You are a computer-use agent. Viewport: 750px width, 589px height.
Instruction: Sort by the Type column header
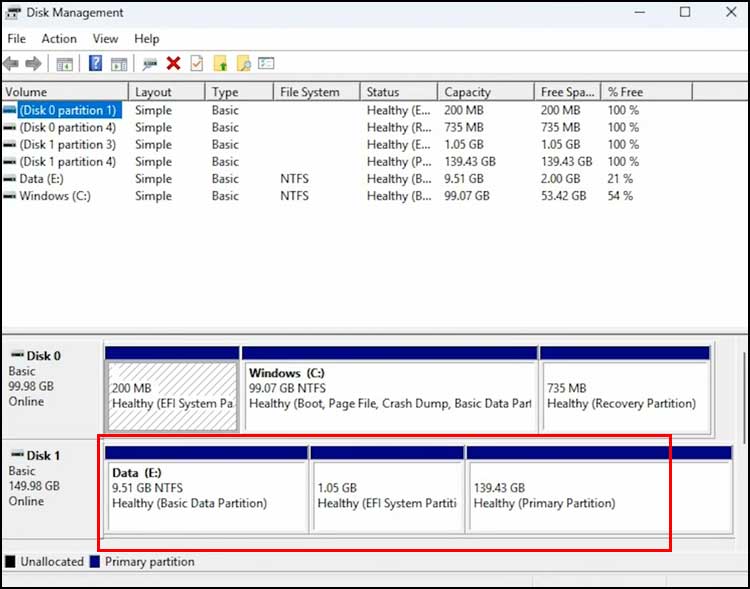(x=239, y=92)
